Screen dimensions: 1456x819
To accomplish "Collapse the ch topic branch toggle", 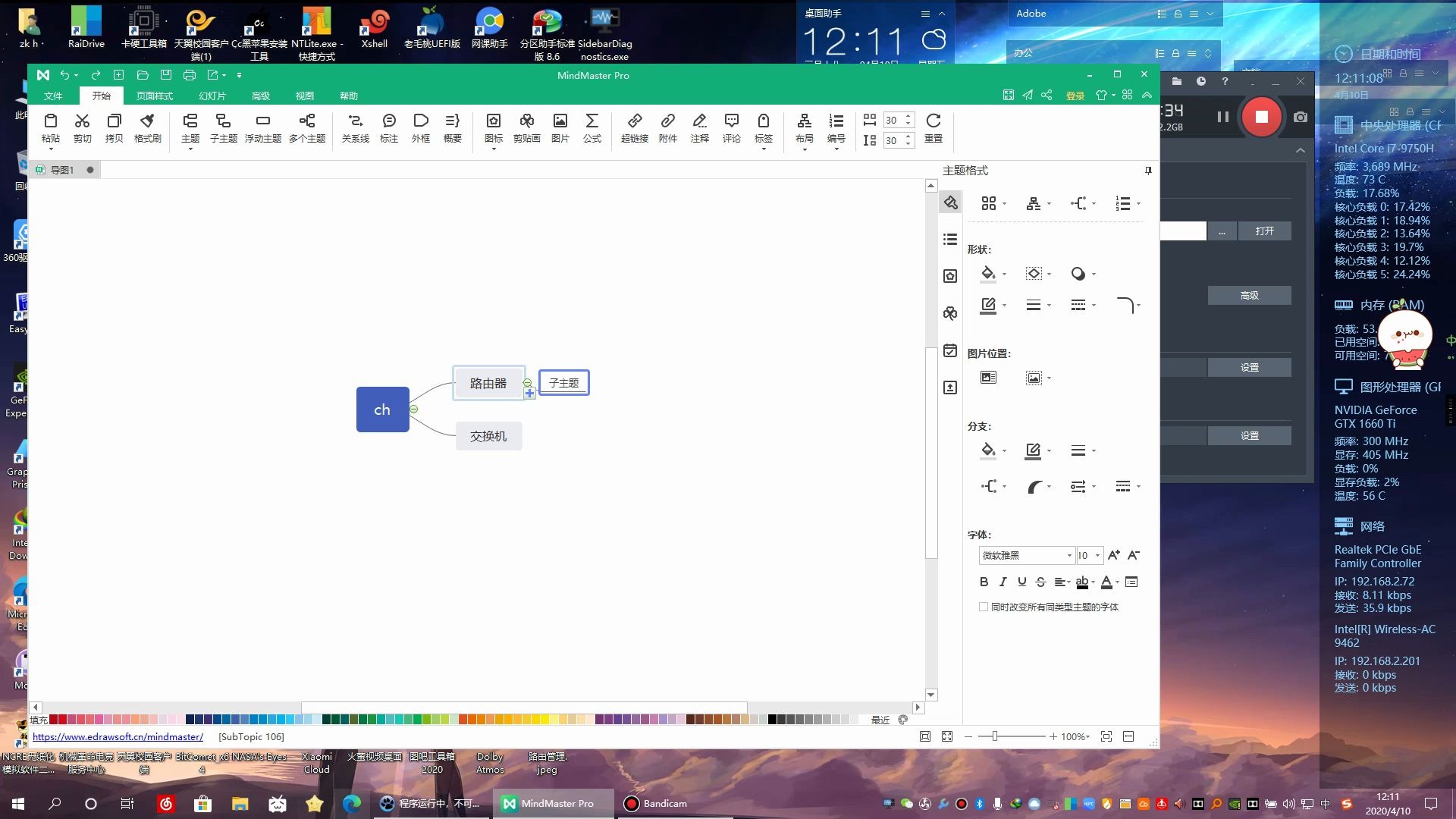I will click(413, 409).
